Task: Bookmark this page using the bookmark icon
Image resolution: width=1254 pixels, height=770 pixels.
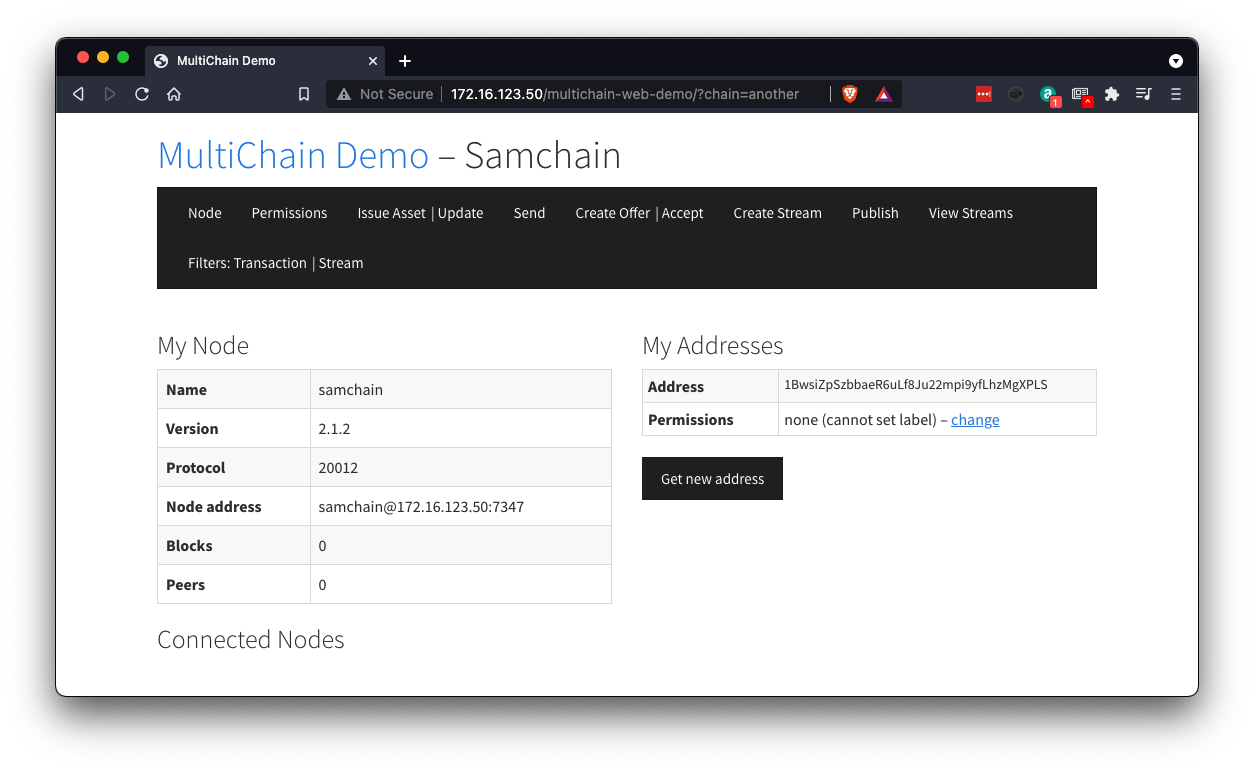Action: [304, 94]
